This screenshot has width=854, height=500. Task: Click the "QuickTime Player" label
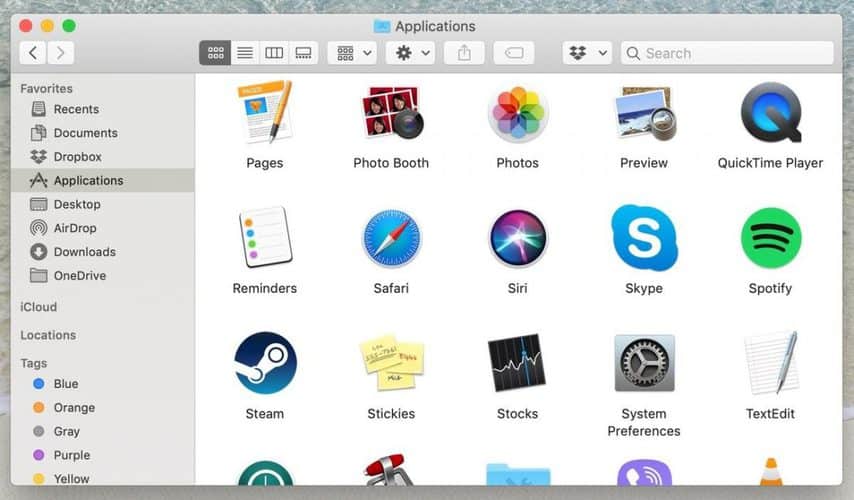click(770, 163)
